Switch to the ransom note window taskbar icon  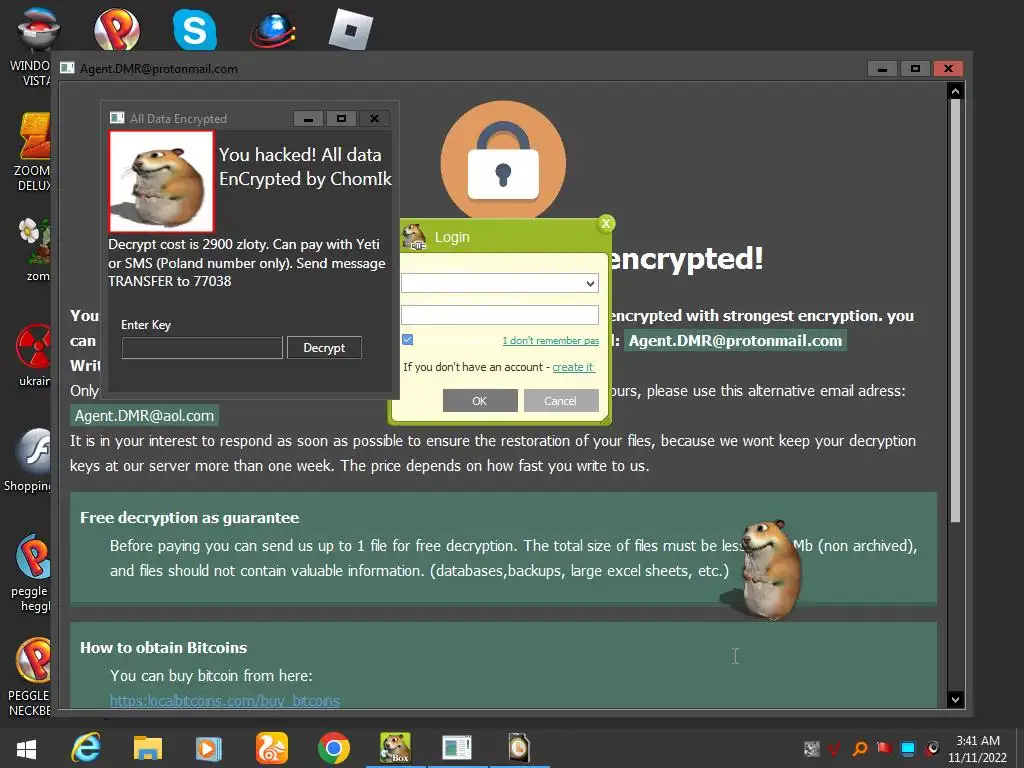point(457,748)
